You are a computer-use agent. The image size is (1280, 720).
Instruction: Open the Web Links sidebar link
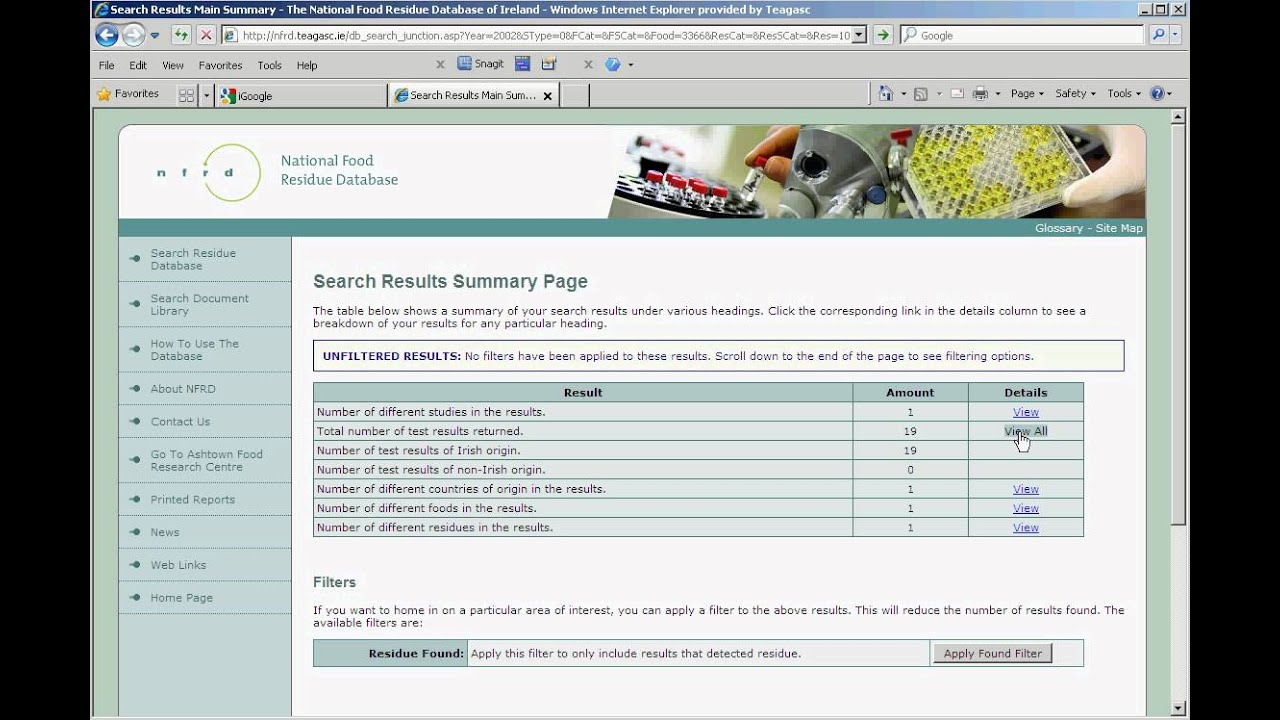click(178, 565)
